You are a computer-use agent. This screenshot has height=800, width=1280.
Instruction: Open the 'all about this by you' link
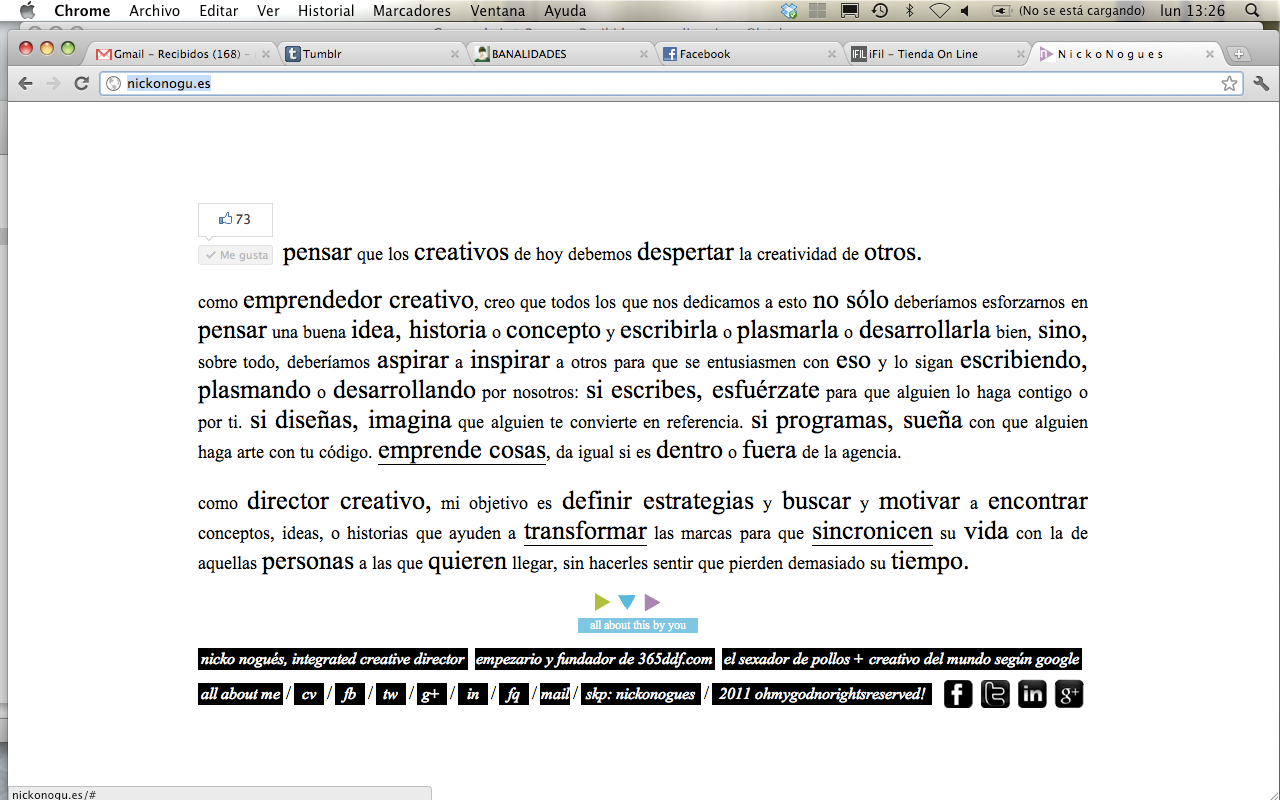(x=638, y=625)
